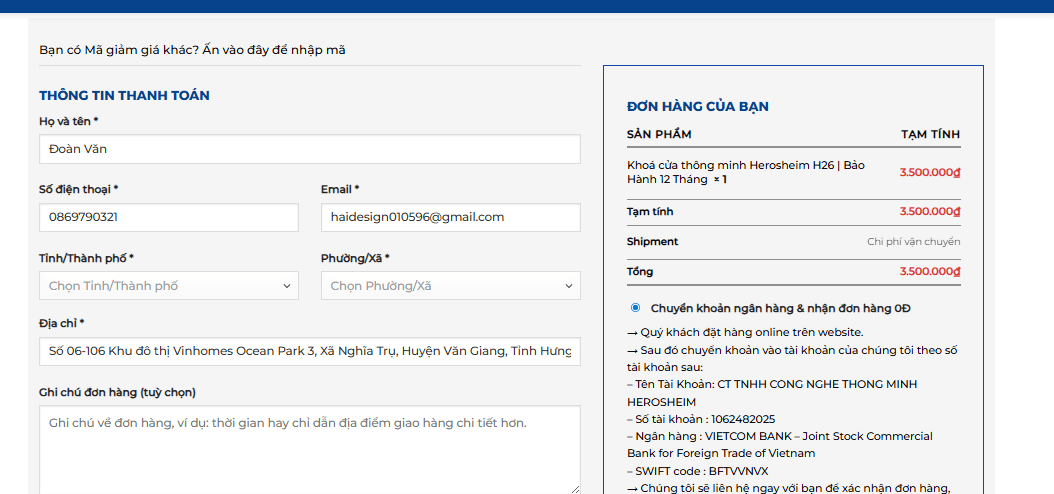Image resolution: width=1054 pixels, height=494 pixels.
Task: Click inside the Ghi chú đơn hàng textarea
Action: (x=310, y=450)
